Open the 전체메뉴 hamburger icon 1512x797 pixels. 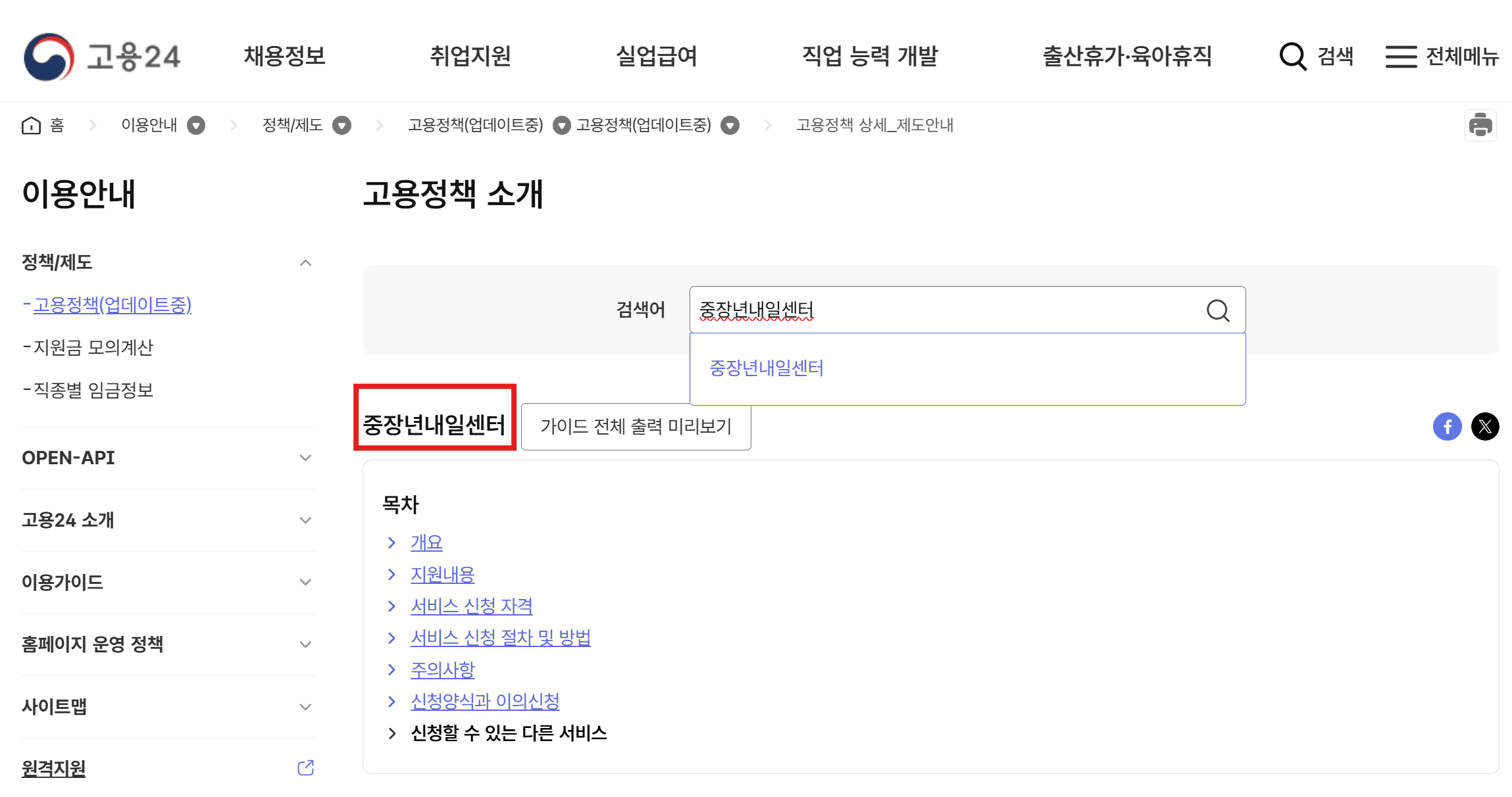[1400, 57]
